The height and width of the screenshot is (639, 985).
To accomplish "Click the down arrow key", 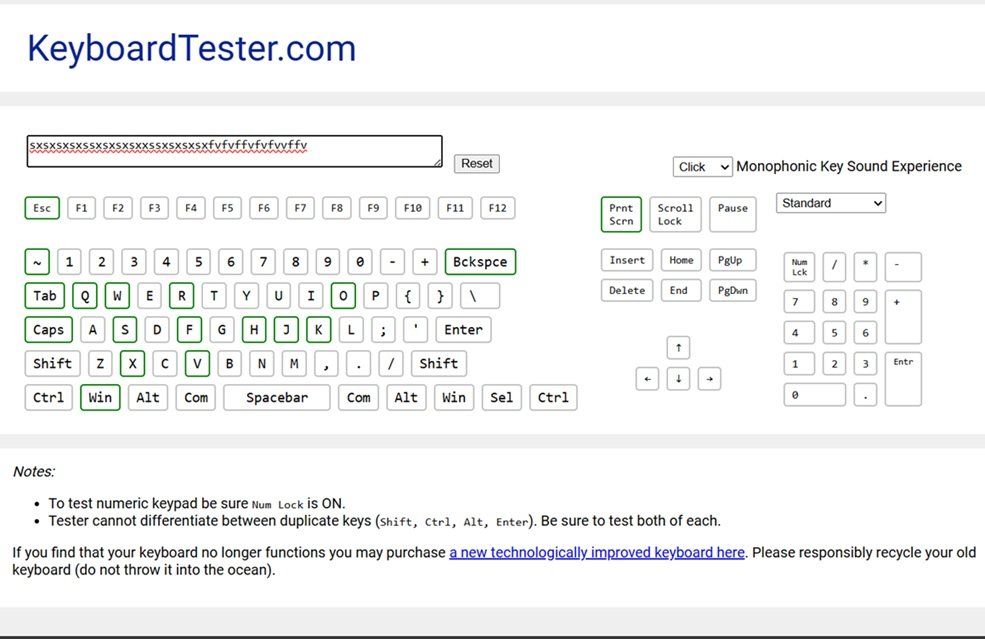I will point(678,379).
